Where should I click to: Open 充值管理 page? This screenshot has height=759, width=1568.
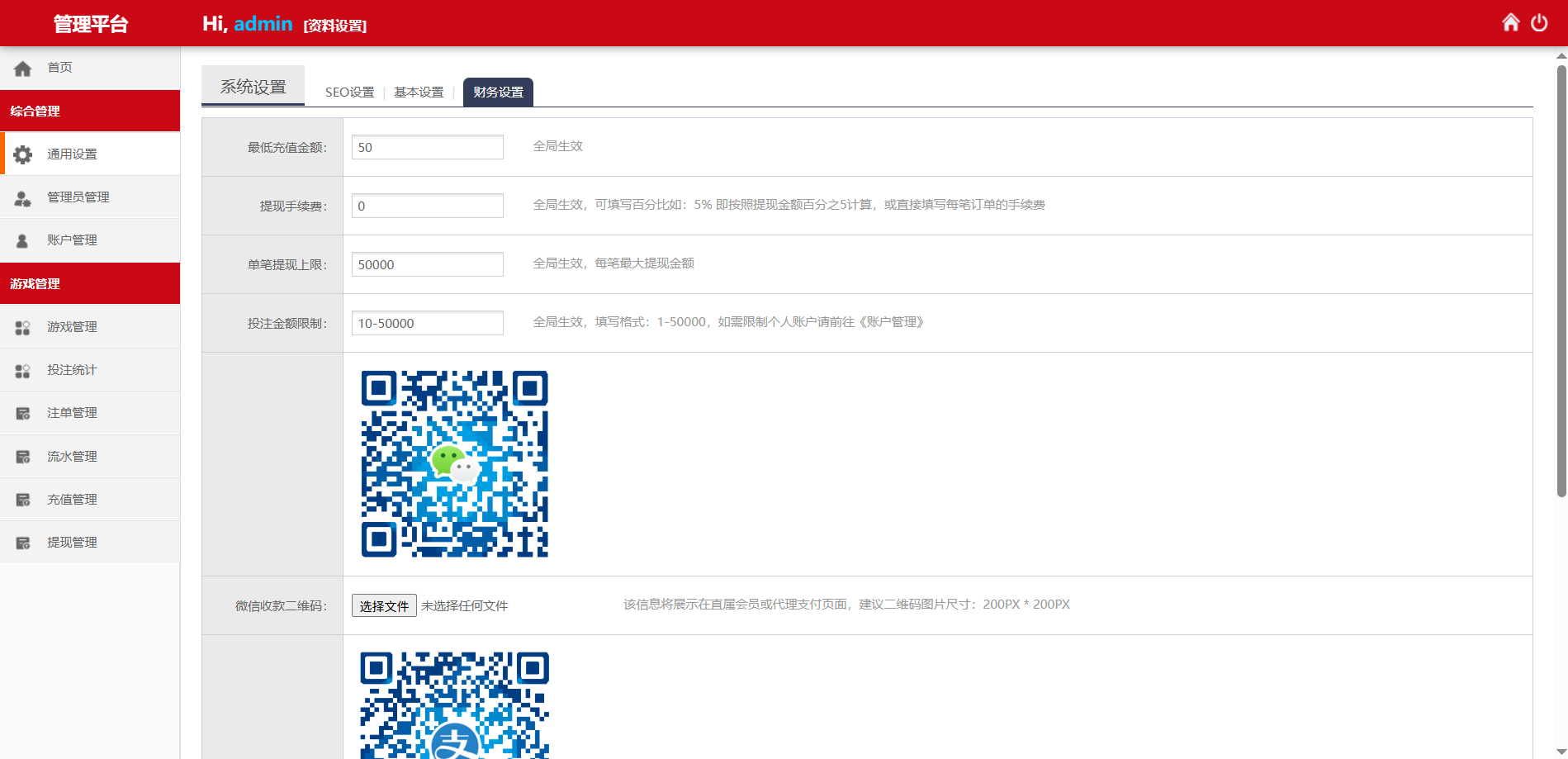click(x=90, y=499)
